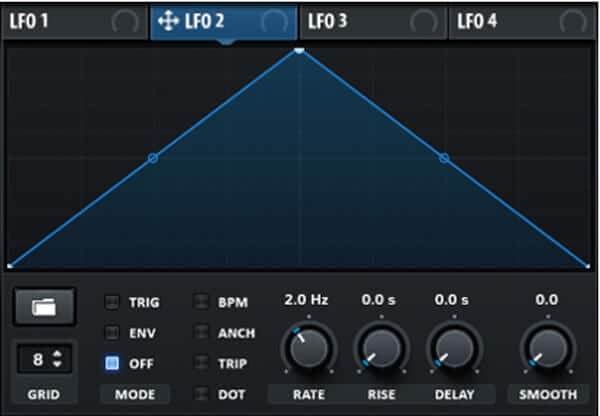Click the DELAY knob
The width and height of the screenshot is (600, 416).
click(454, 348)
